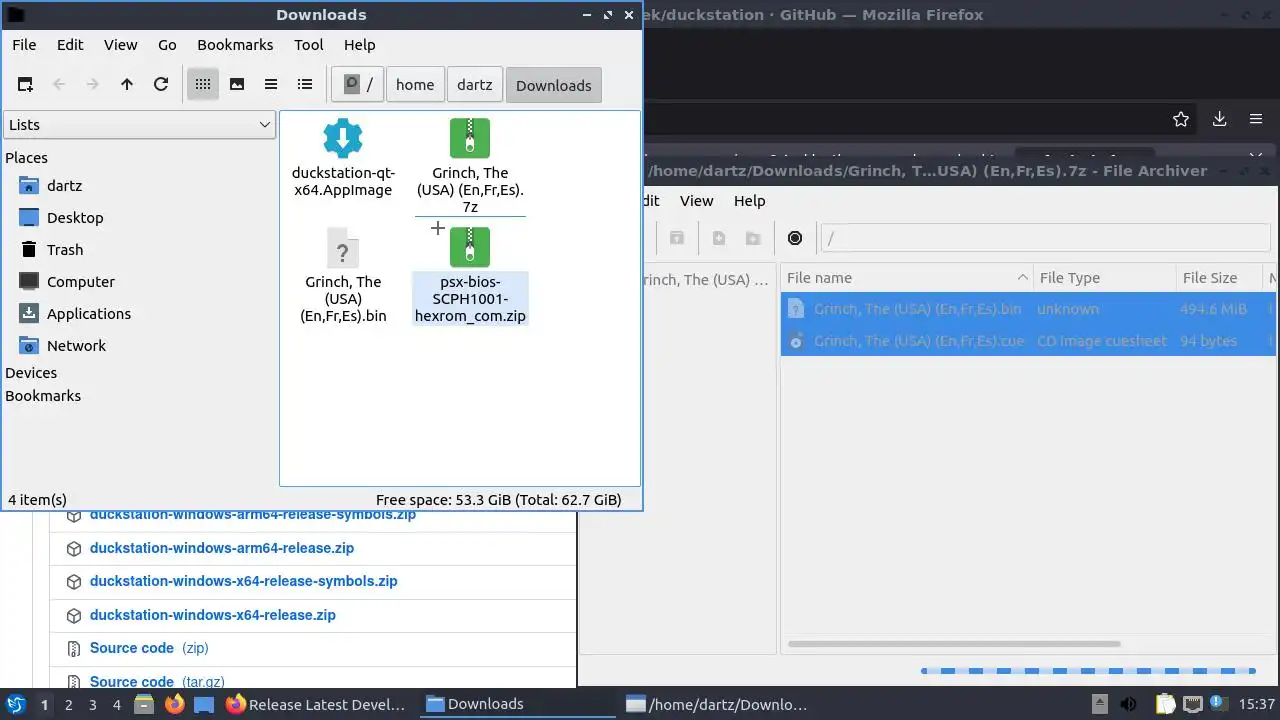
Task: Click the File Archiver progress bar
Action: coord(1088,671)
